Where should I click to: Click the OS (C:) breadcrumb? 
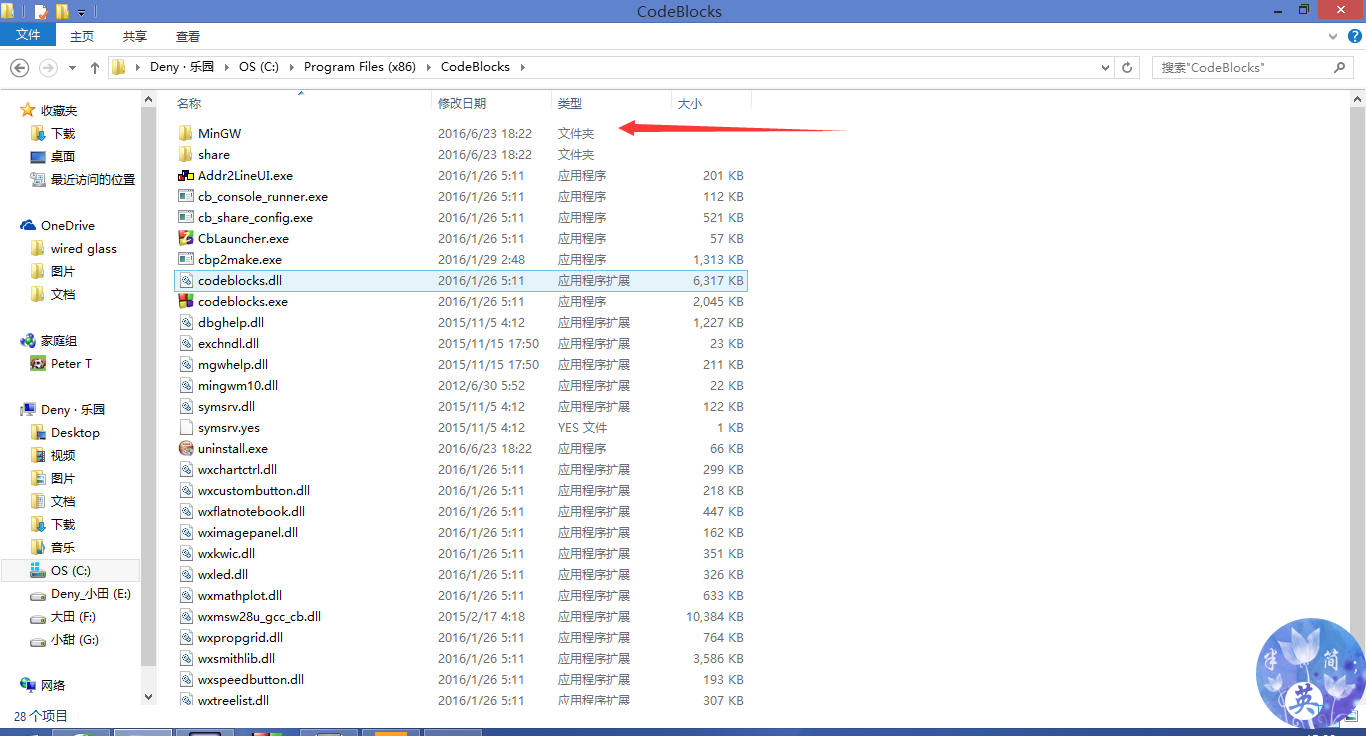tap(259, 67)
